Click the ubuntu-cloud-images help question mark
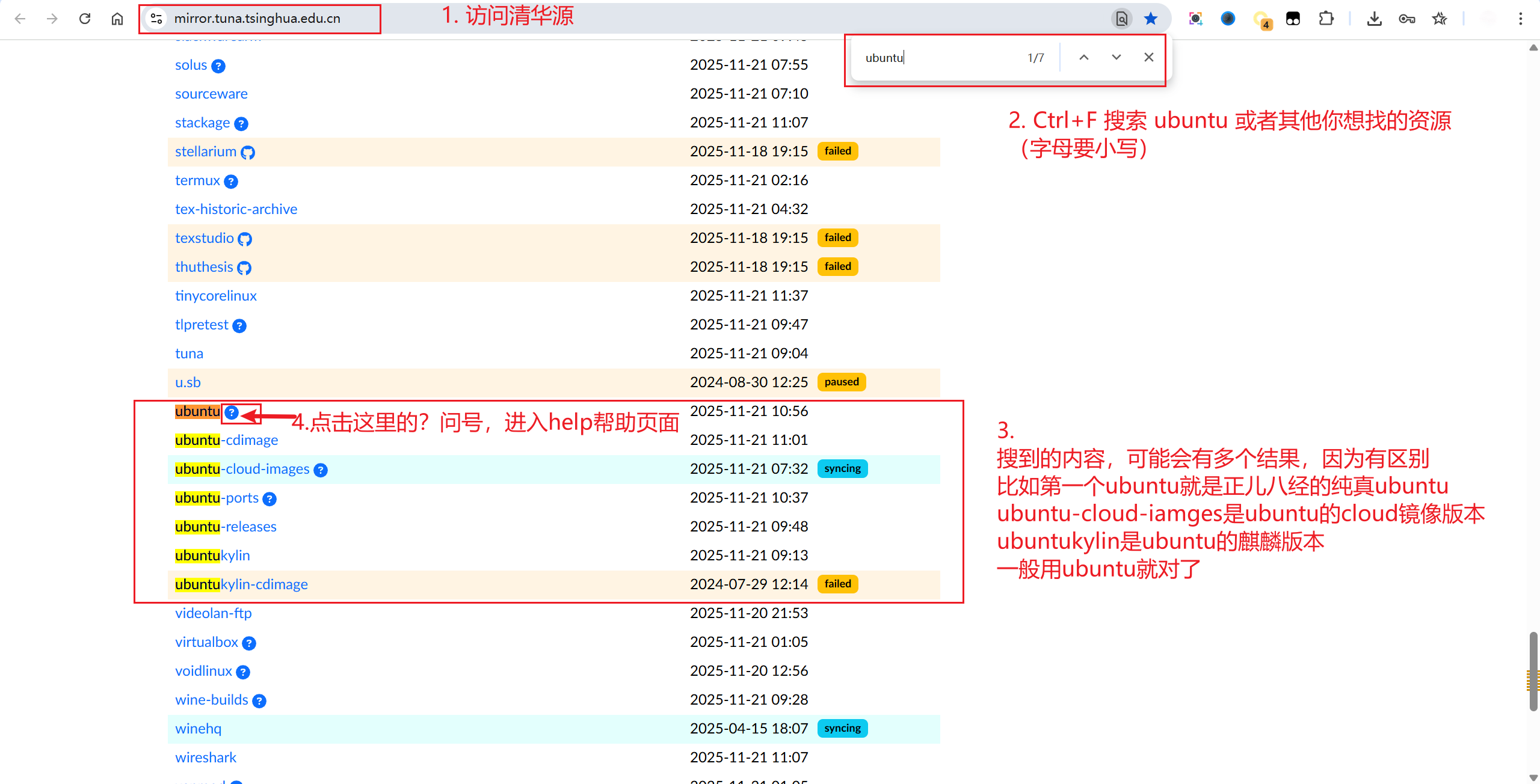The height and width of the screenshot is (784, 1540). [321, 470]
